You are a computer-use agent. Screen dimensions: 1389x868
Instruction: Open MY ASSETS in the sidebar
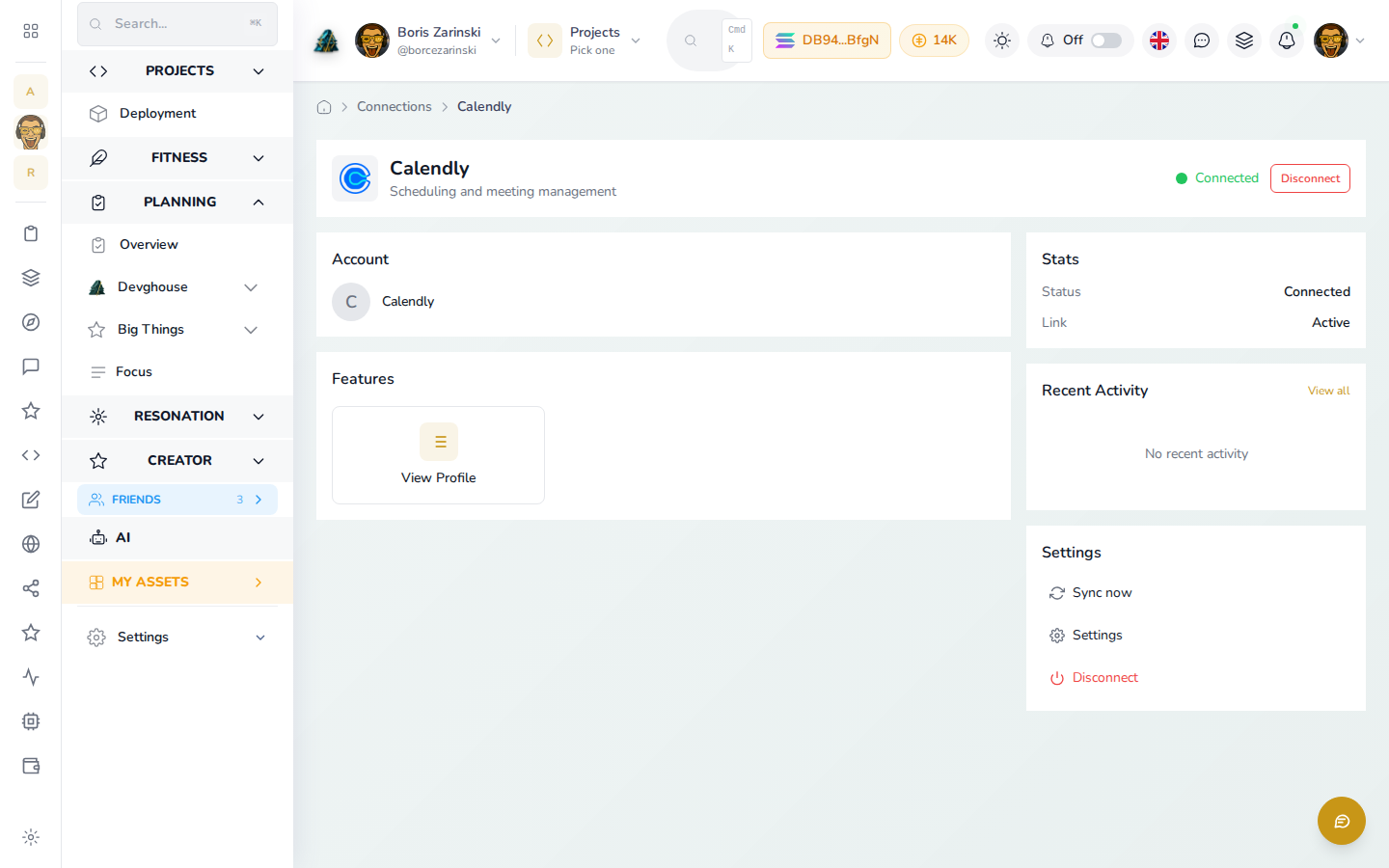[x=177, y=583]
